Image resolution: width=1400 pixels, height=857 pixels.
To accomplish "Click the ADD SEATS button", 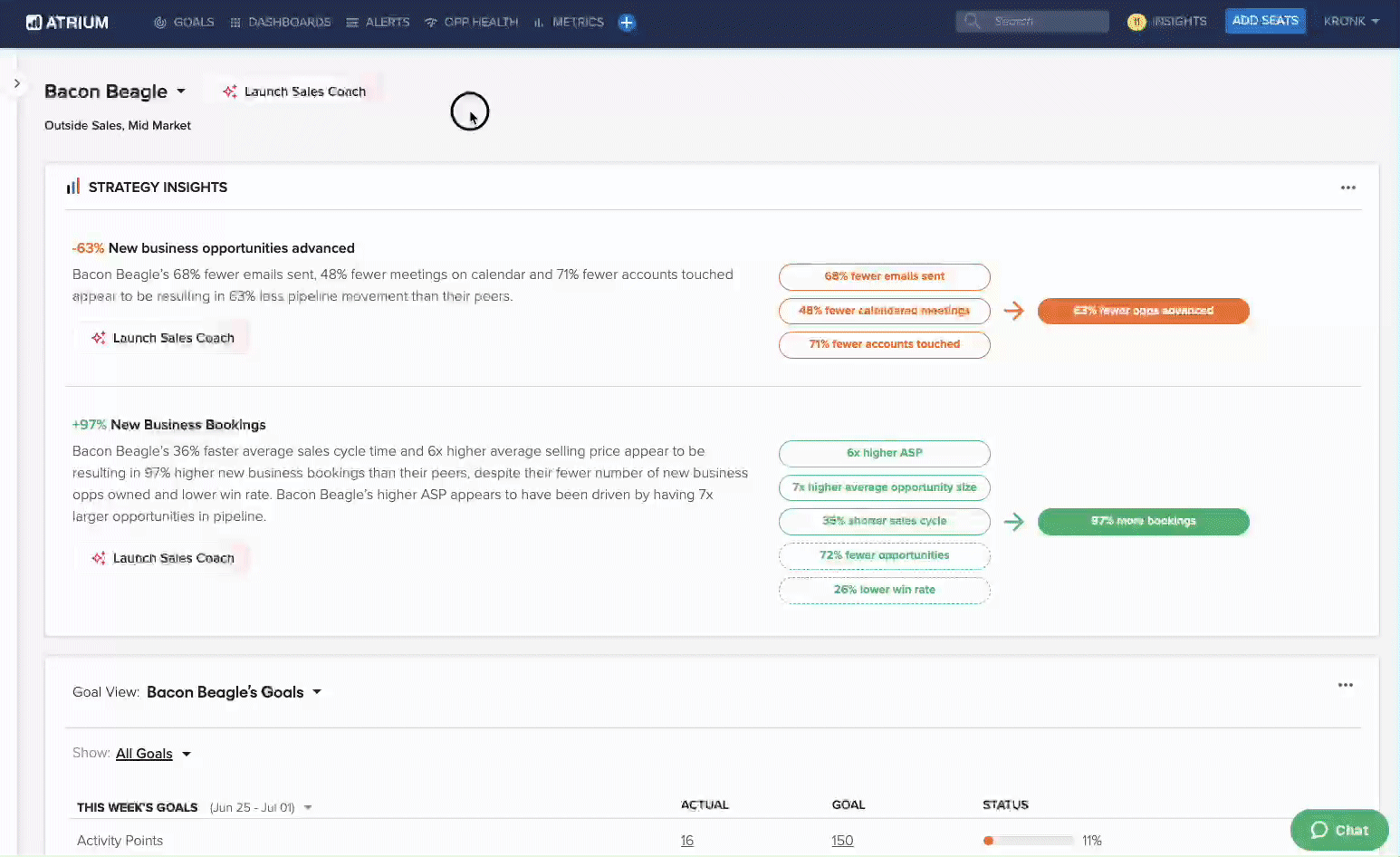I will tap(1265, 21).
